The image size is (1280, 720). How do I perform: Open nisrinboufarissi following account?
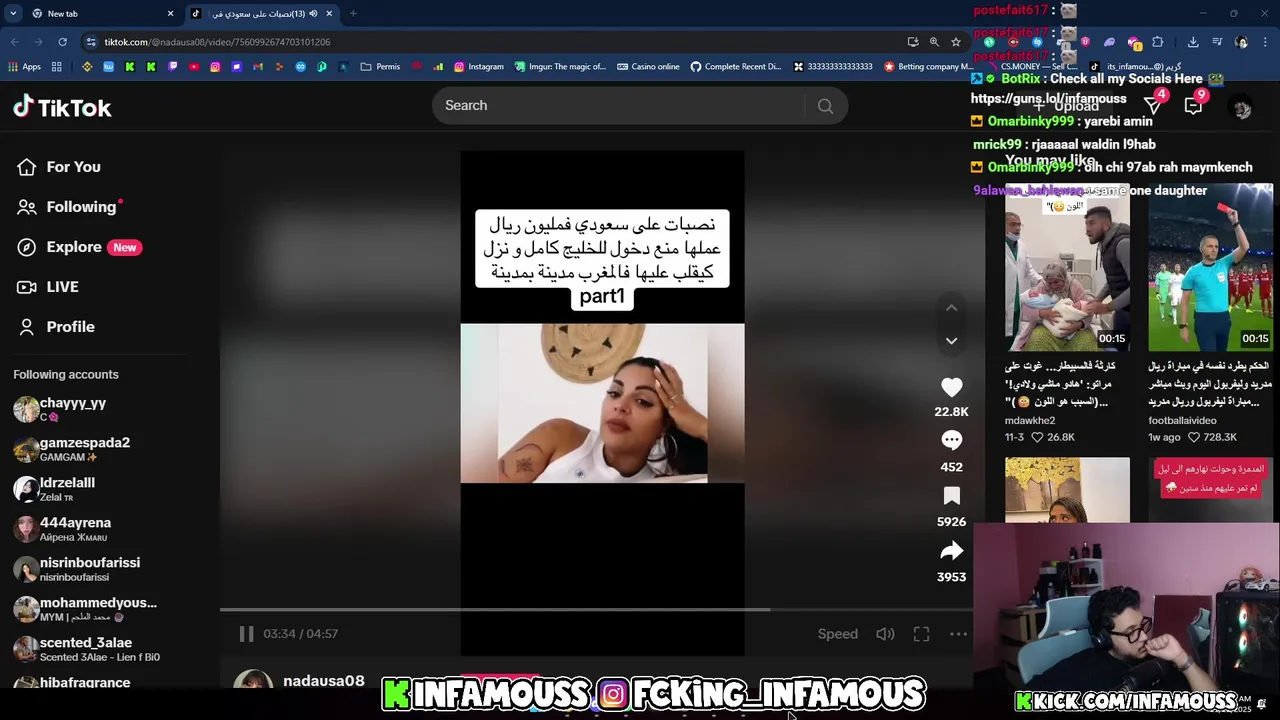(77, 569)
